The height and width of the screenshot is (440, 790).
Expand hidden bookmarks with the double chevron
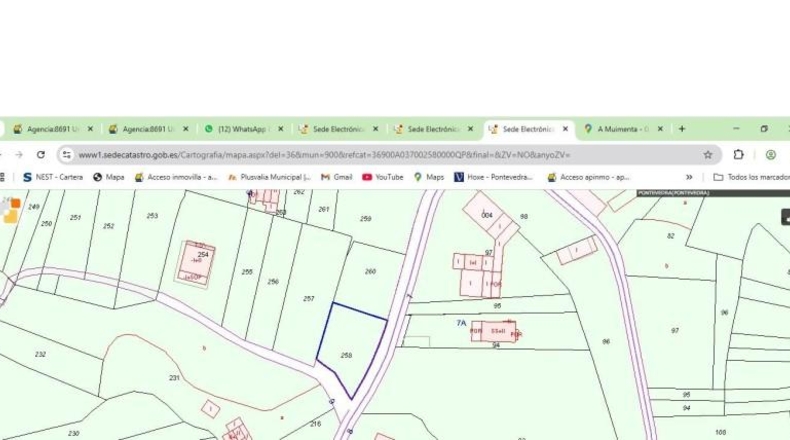[x=689, y=177]
